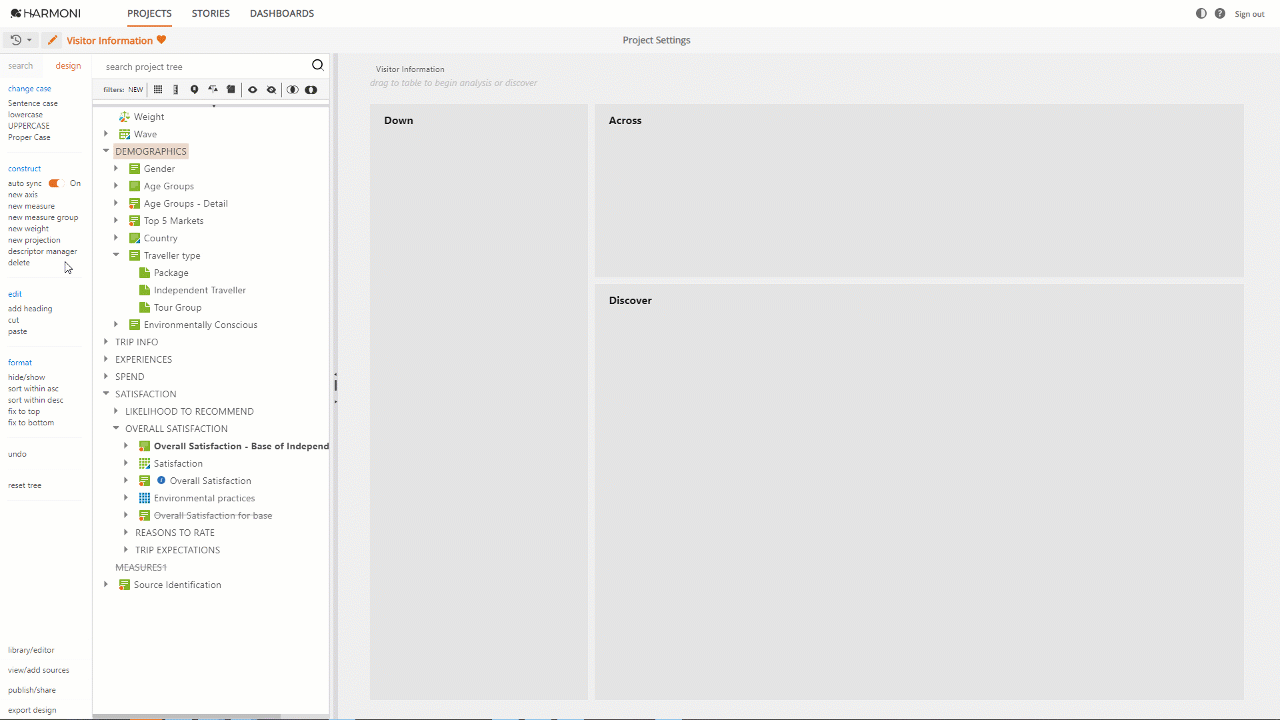Open the DASHBOARDS tab

pos(282,14)
